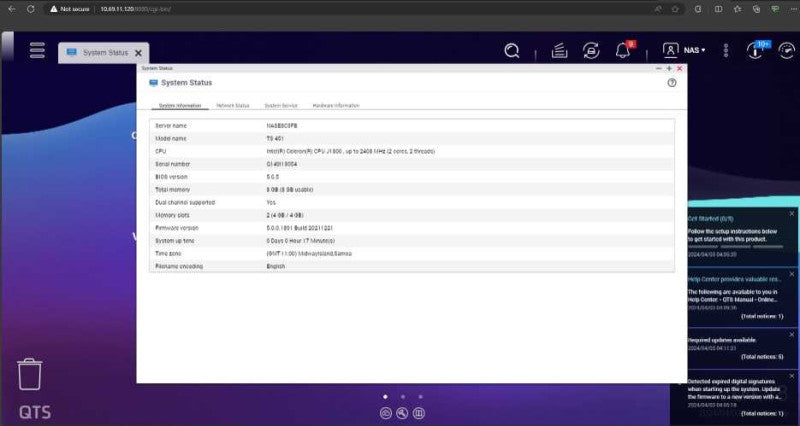
Task: Click the Time zone Midway Island value
Action: pos(309,254)
